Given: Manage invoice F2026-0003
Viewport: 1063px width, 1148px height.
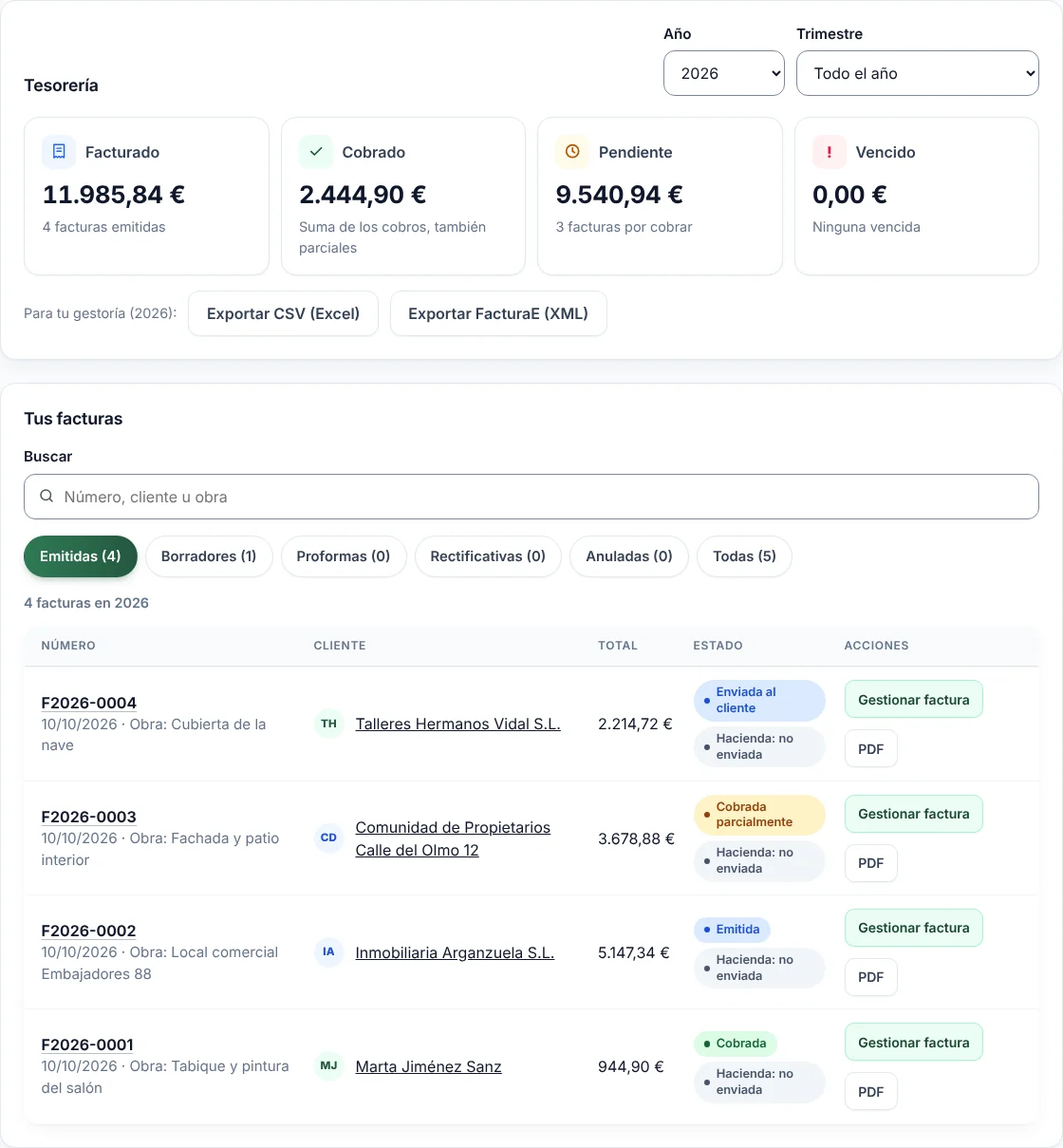Looking at the screenshot, I should click(914, 814).
